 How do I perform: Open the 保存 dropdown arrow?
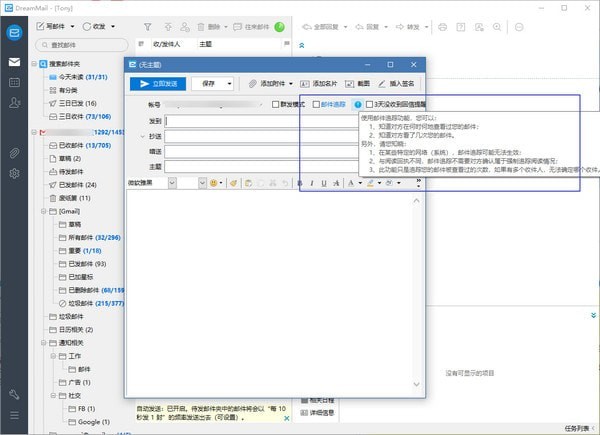click(230, 84)
